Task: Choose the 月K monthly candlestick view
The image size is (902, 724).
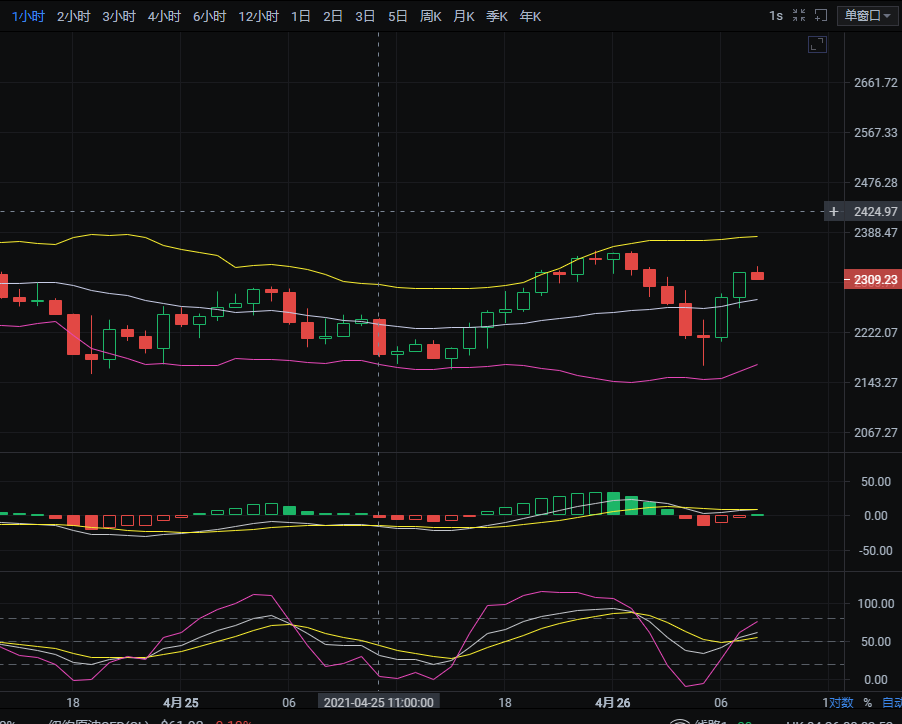Action: coord(464,16)
